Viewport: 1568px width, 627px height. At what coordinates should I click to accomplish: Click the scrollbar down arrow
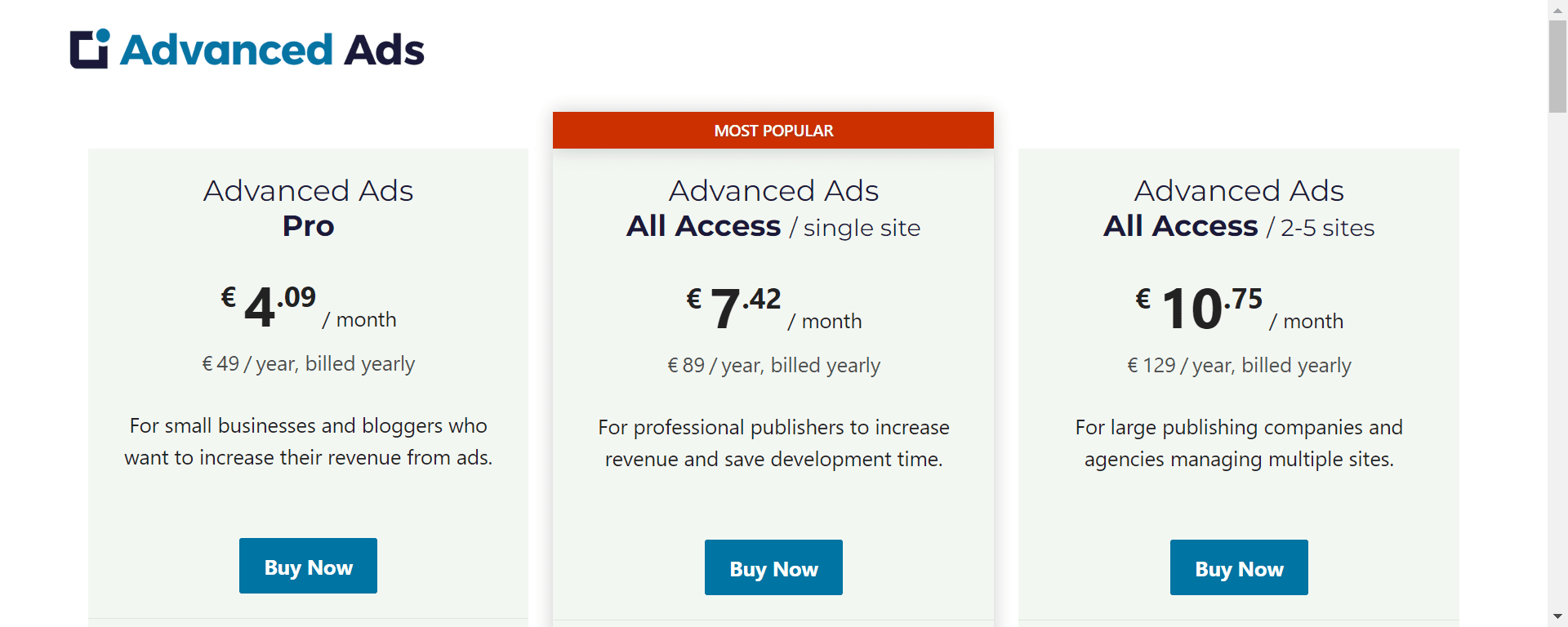[x=1557, y=618]
